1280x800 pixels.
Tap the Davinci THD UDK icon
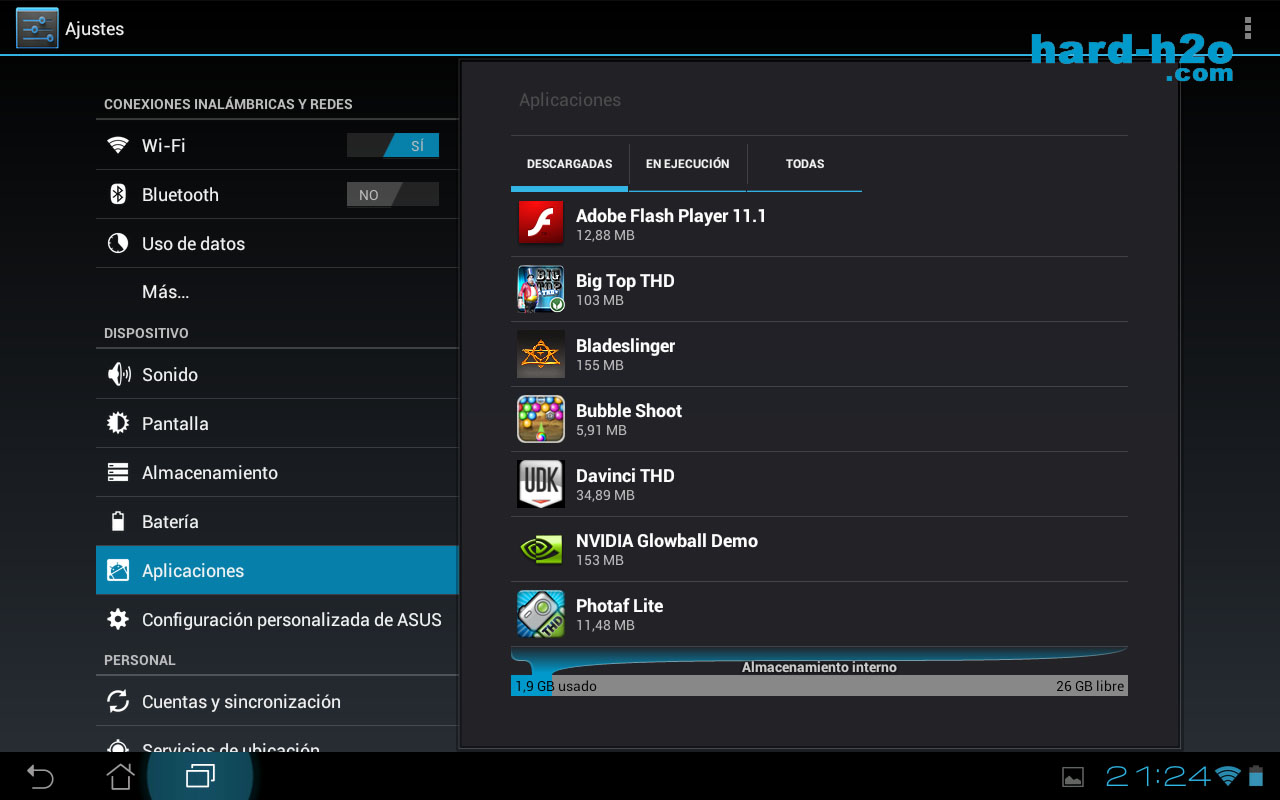click(x=541, y=483)
